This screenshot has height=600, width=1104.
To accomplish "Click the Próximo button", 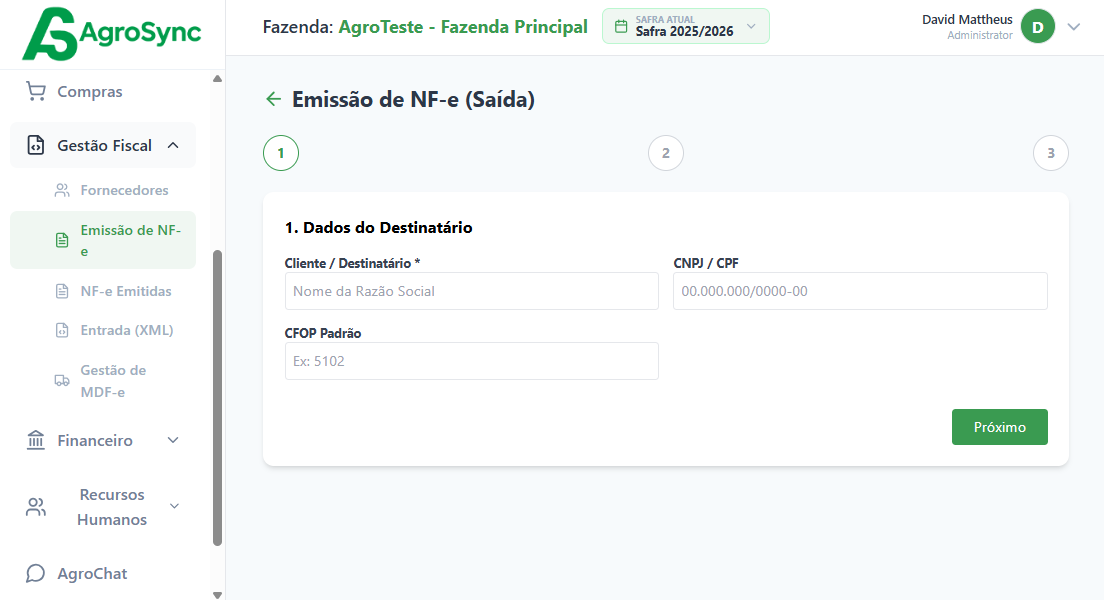I will point(999,426).
